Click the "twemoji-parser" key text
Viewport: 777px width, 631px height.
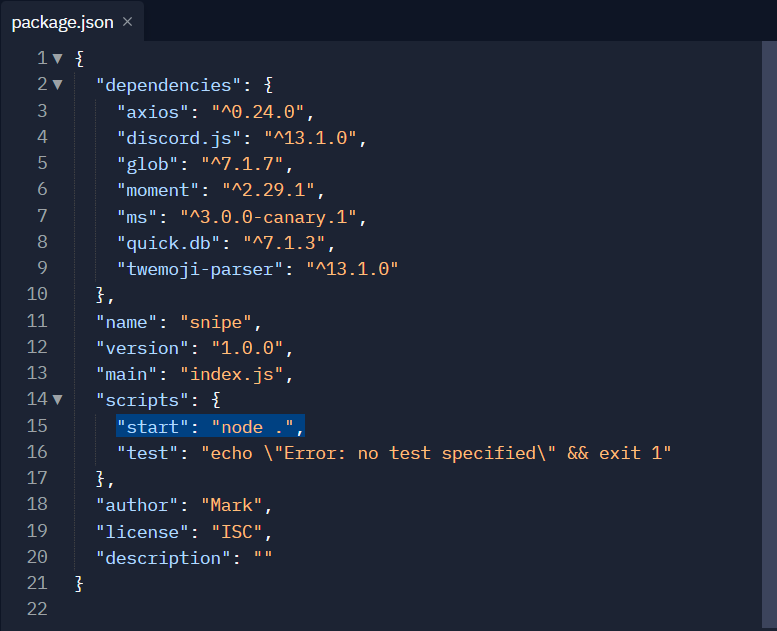(200, 270)
